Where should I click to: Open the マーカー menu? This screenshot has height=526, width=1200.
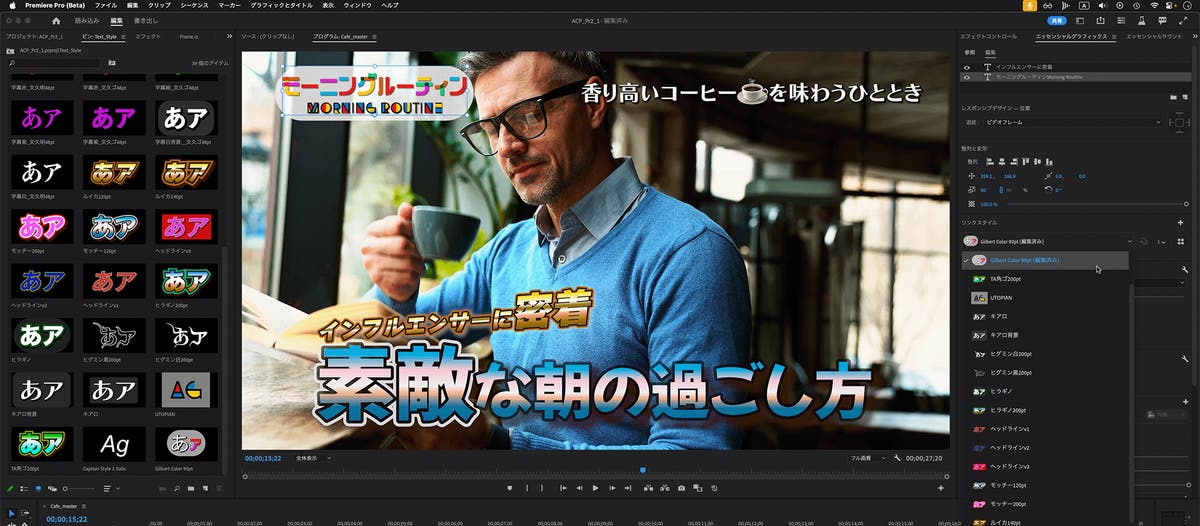229,5
